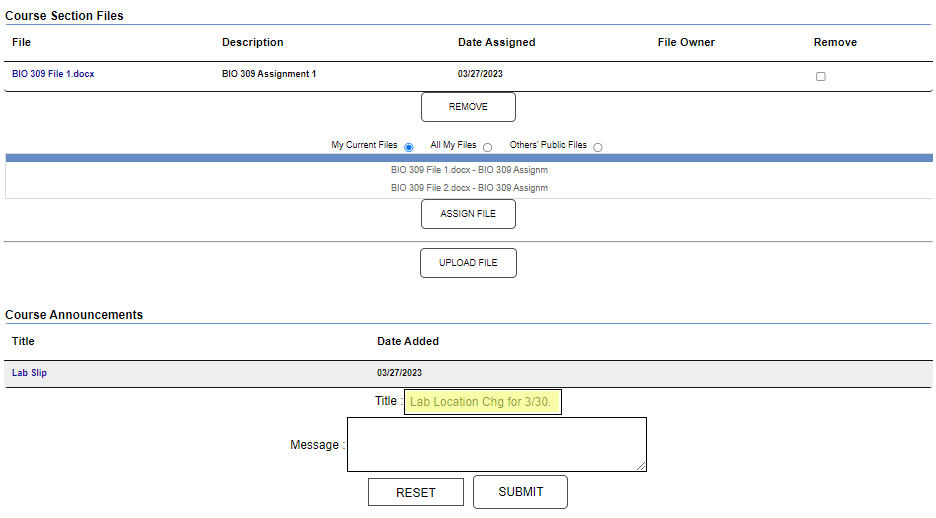Click into the announcement Title field
The height and width of the screenshot is (518, 936).
[483, 402]
